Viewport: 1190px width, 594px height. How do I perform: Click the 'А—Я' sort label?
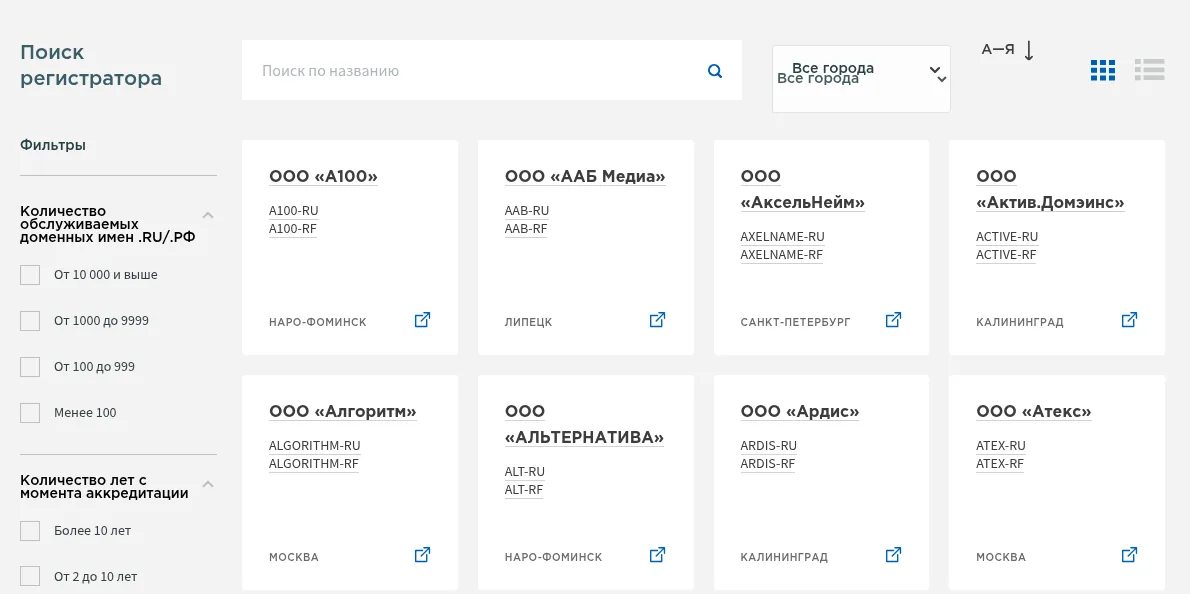click(x=998, y=50)
